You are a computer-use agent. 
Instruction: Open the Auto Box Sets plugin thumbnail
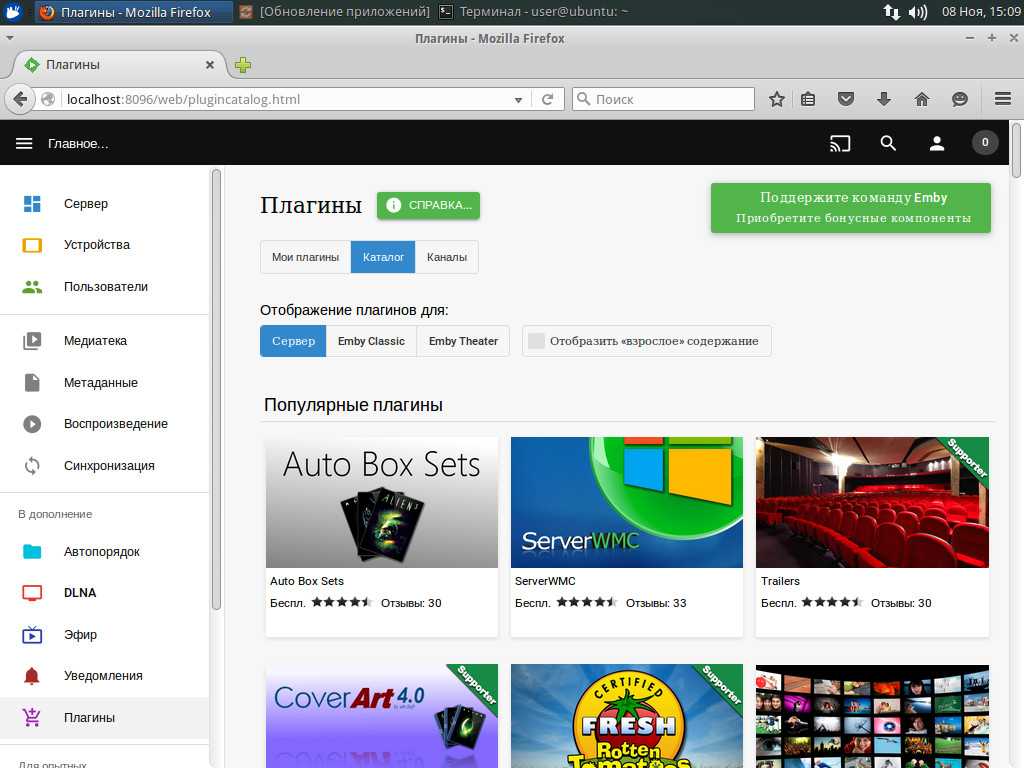point(381,502)
